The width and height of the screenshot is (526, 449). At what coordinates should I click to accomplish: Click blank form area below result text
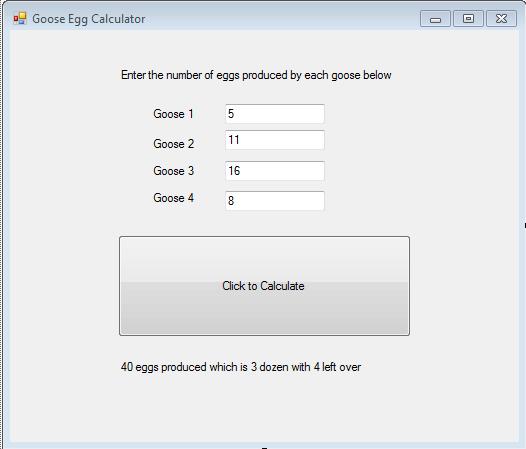(264, 408)
